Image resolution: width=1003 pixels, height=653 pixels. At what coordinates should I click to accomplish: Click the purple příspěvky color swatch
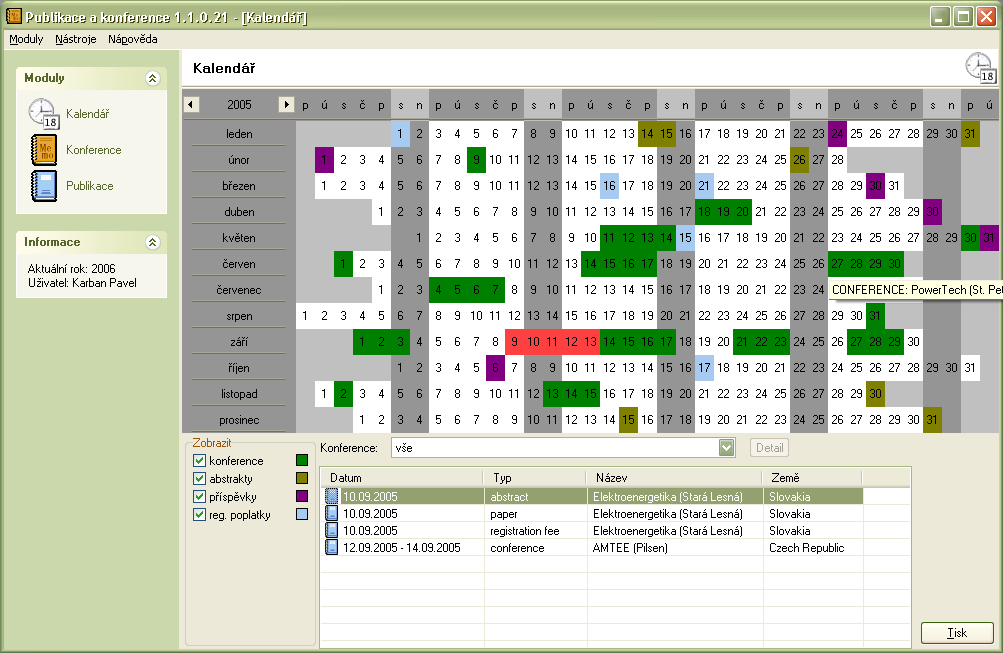tap(302, 496)
